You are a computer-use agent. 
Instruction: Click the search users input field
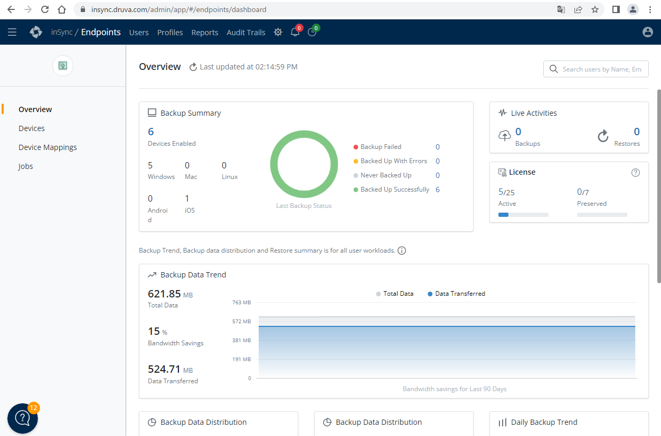click(601, 69)
